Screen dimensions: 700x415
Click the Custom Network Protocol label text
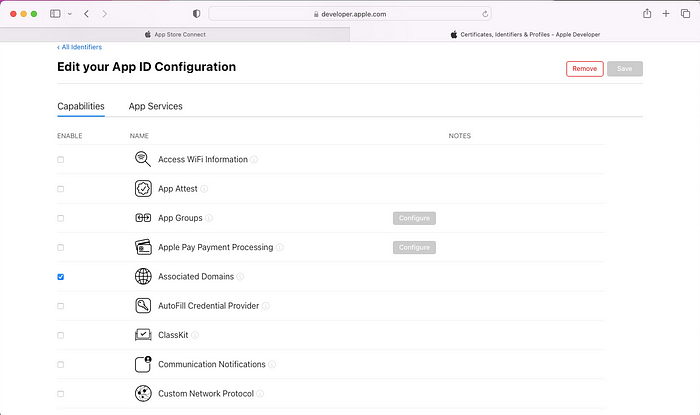[x=206, y=394]
